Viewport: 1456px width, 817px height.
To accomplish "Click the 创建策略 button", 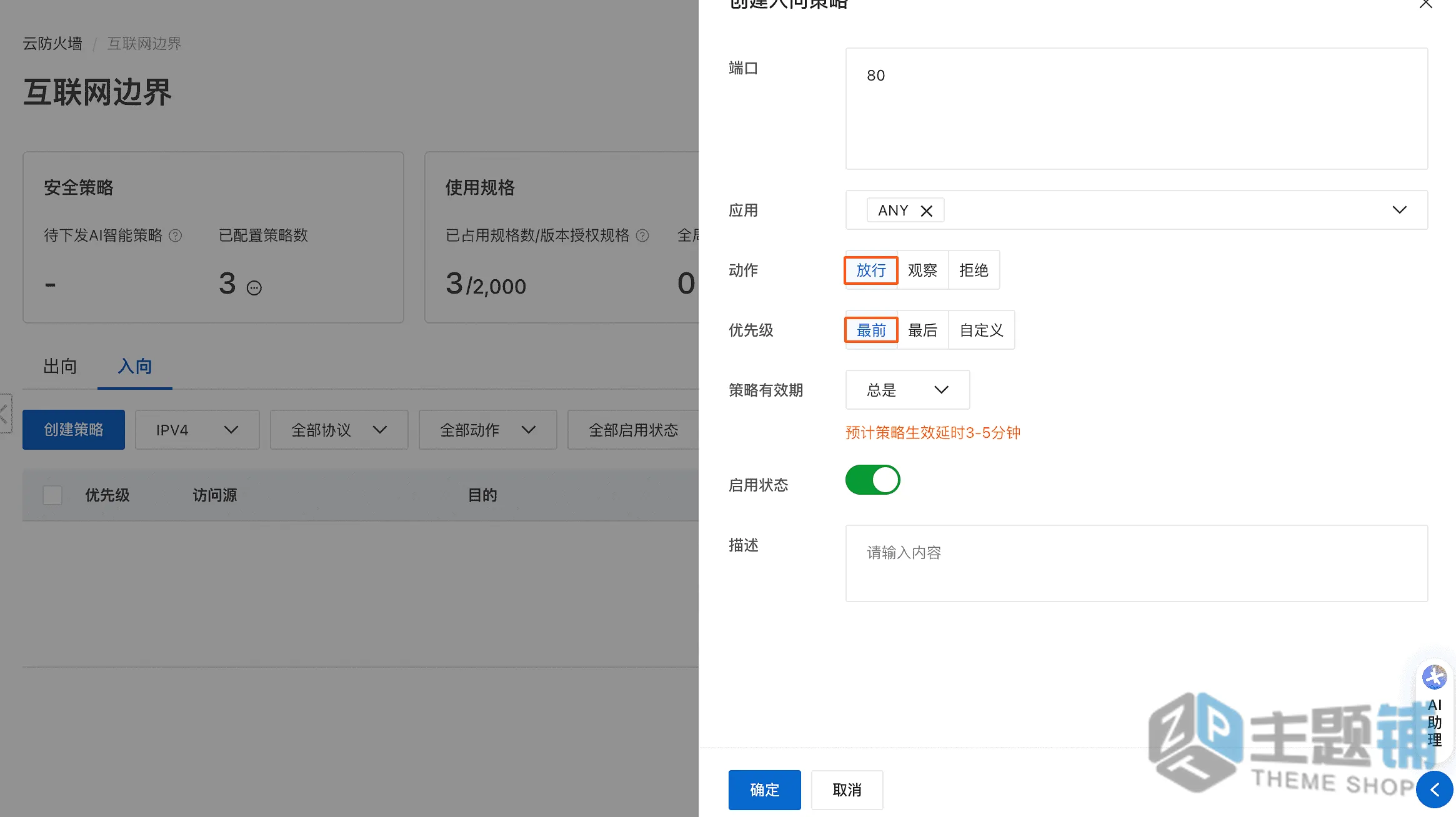I will (x=74, y=430).
